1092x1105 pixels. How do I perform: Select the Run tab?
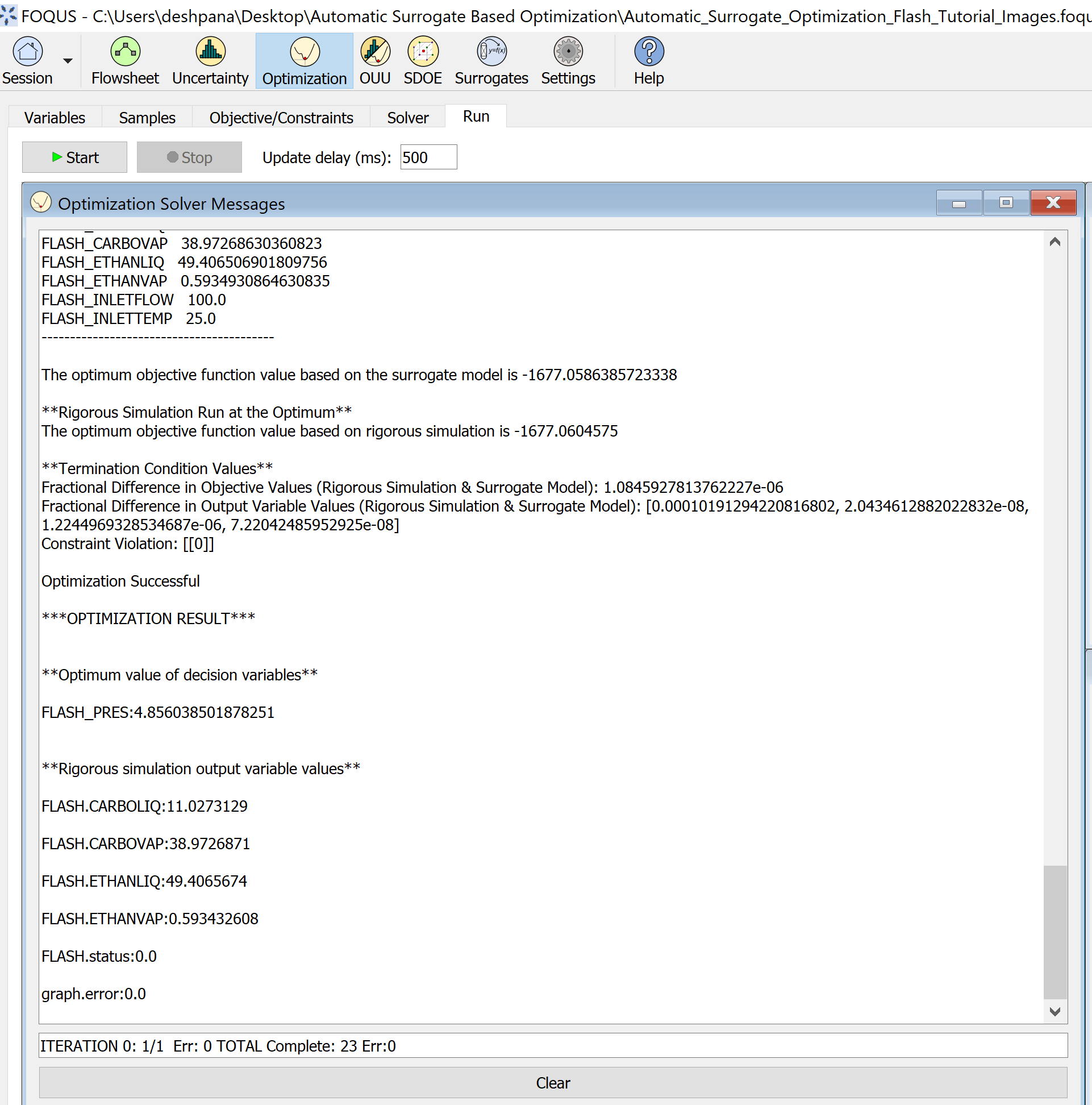coord(475,116)
